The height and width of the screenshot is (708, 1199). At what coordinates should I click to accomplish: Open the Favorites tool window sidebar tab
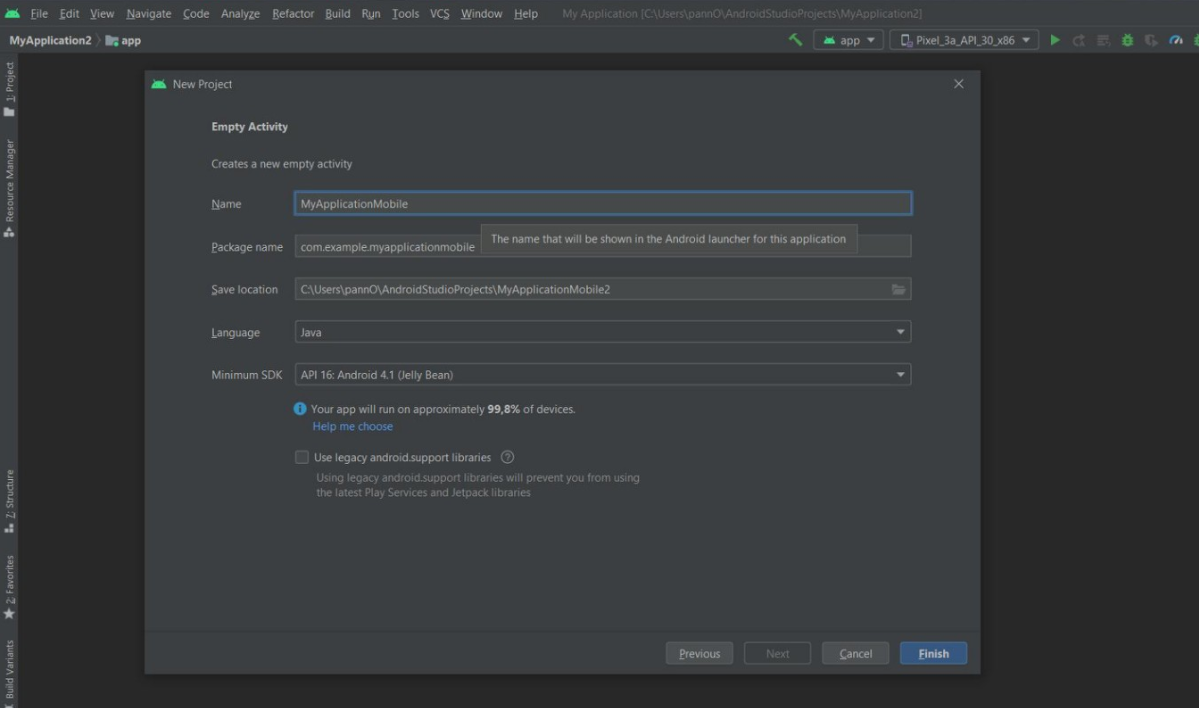pos(9,586)
